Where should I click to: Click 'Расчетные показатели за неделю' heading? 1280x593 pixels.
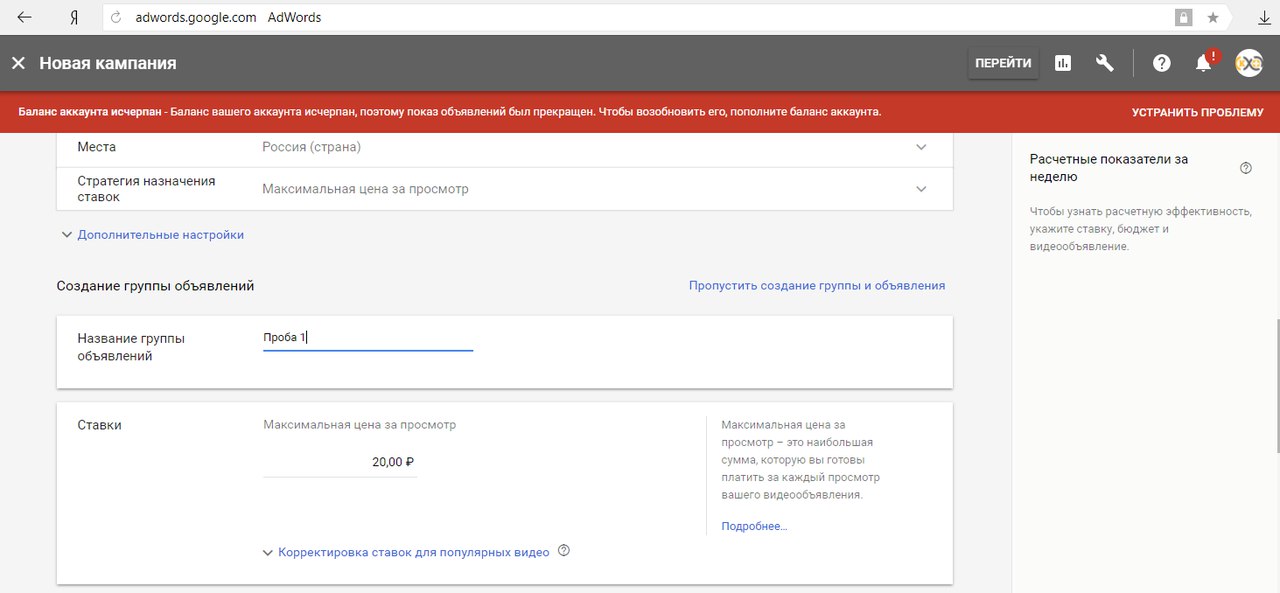[1109, 168]
